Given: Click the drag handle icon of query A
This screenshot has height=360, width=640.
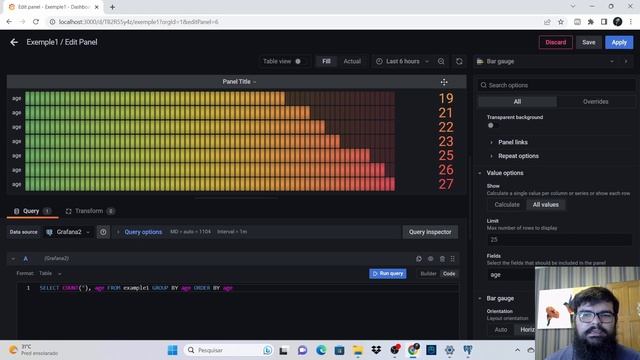Looking at the screenshot, I should tap(453, 259).
